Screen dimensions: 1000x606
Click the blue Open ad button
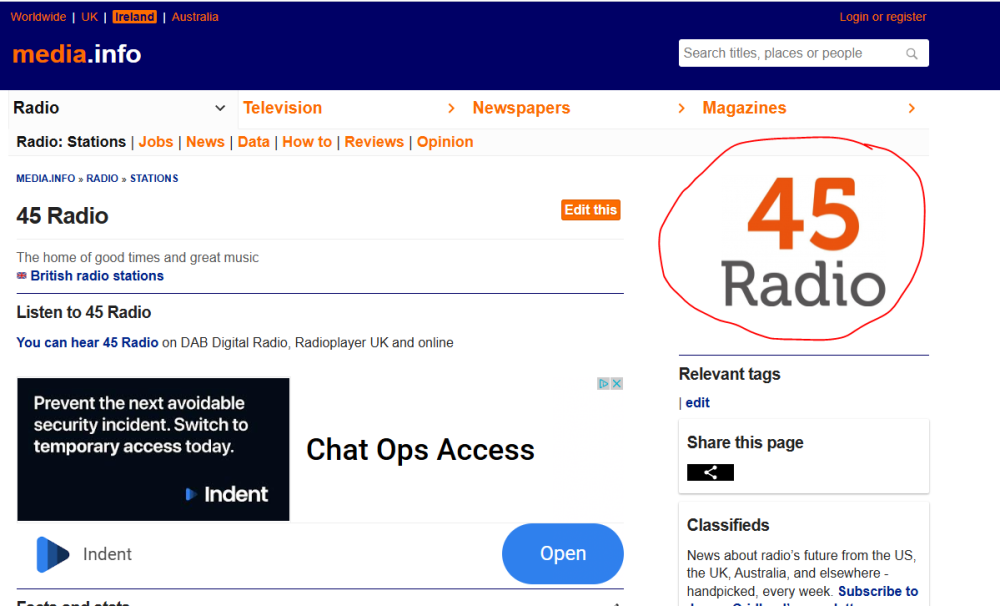pos(562,554)
